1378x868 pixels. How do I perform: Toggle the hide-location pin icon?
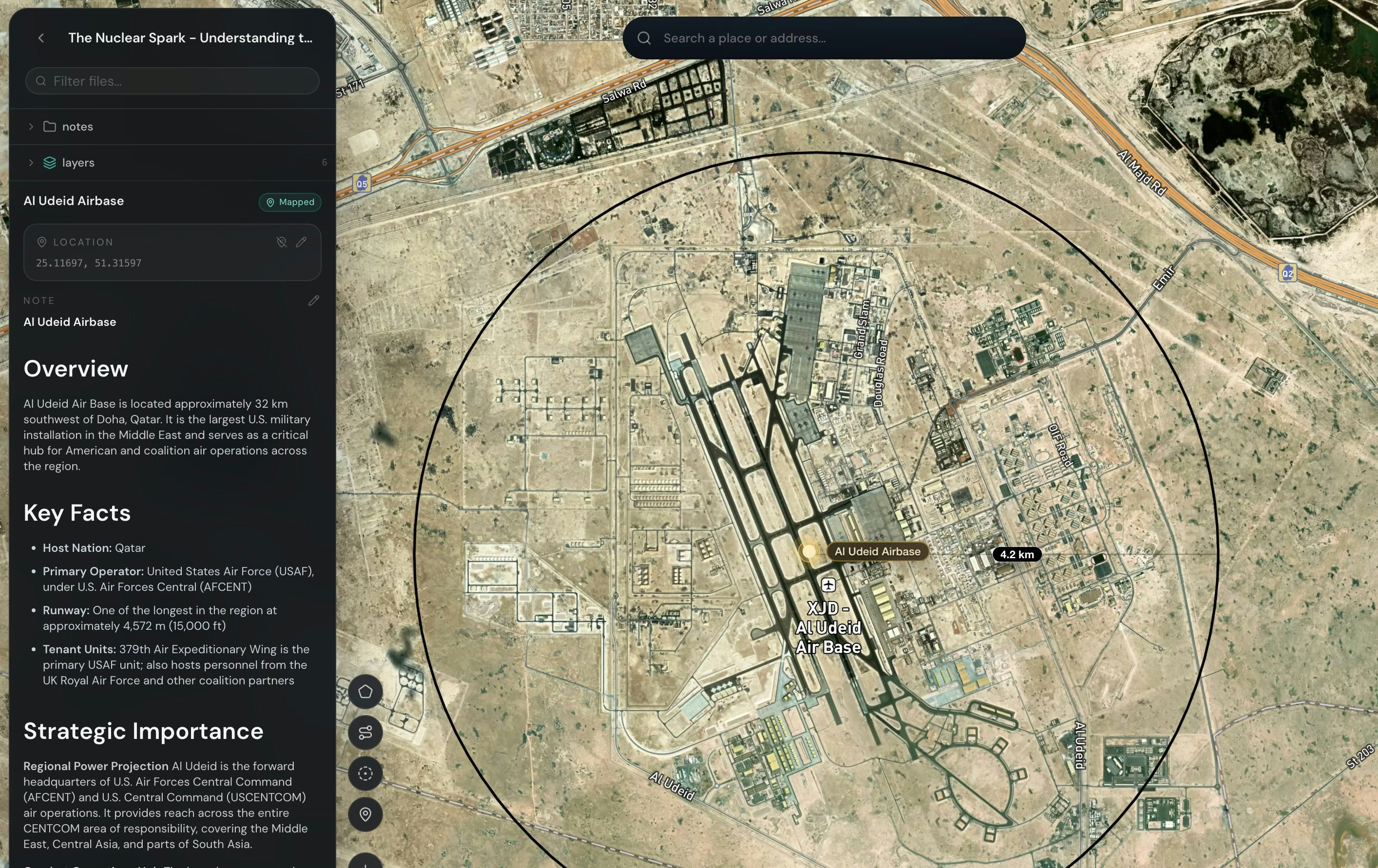(281, 242)
